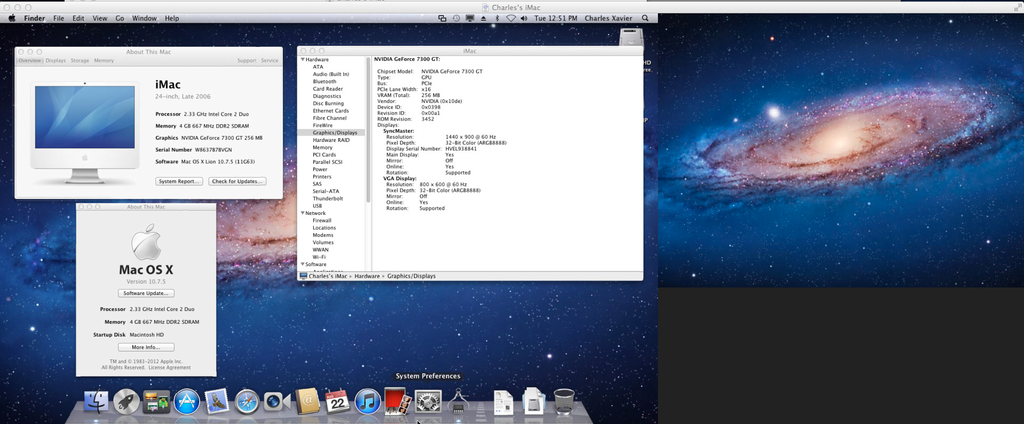Image resolution: width=1024 pixels, height=424 pixels.
Task: Select Thunderbolt in hardware list
Action: tap(328, 199)
